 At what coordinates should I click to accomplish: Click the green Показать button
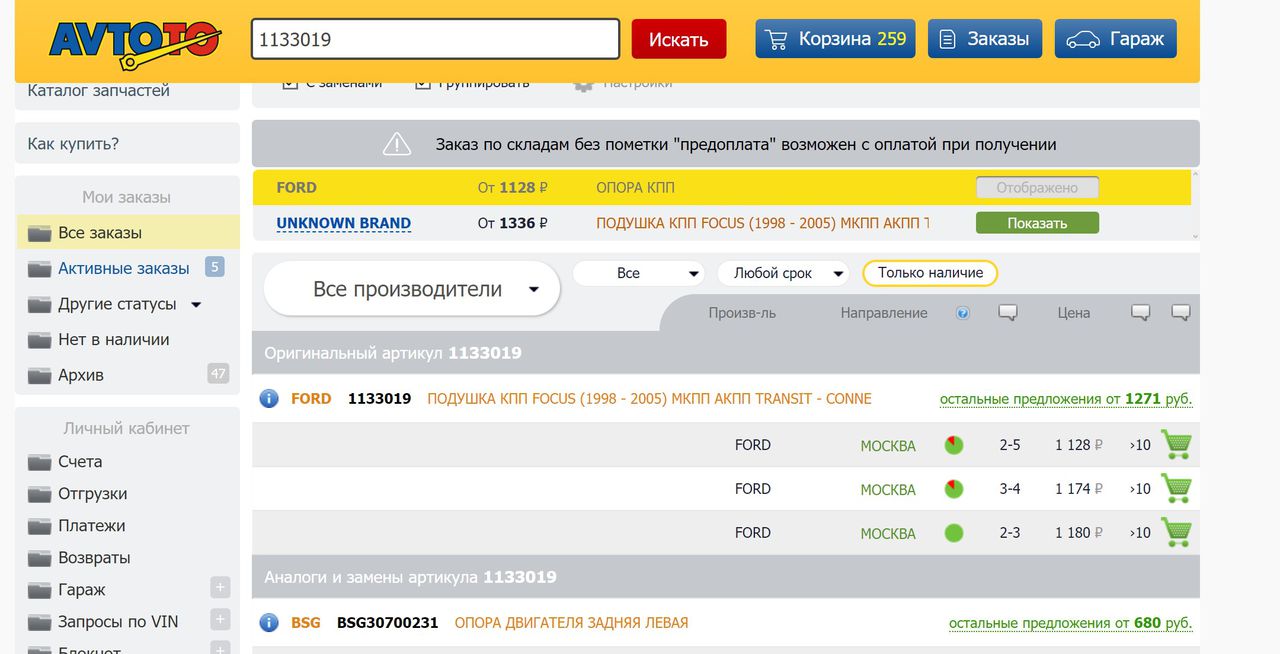coord(1037,223)
